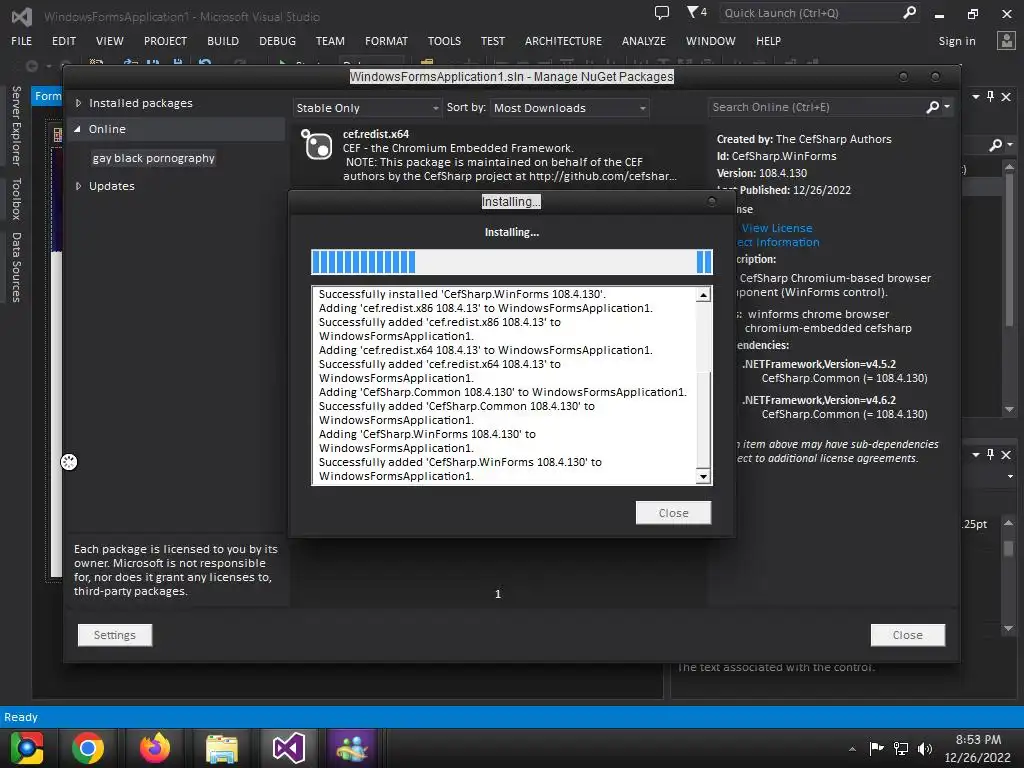1024x768 pixels.
Task: Open upper right tool window position dropdown
Action: (x=976, y=97)
